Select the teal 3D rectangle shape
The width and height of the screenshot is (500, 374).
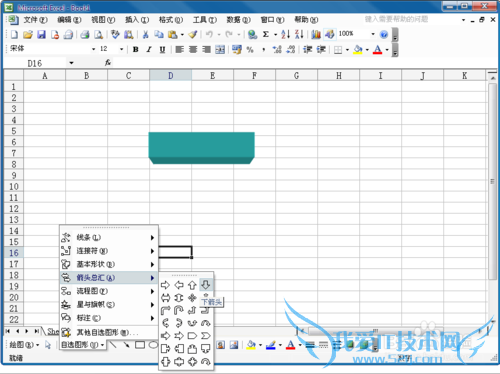coord(201,148)
